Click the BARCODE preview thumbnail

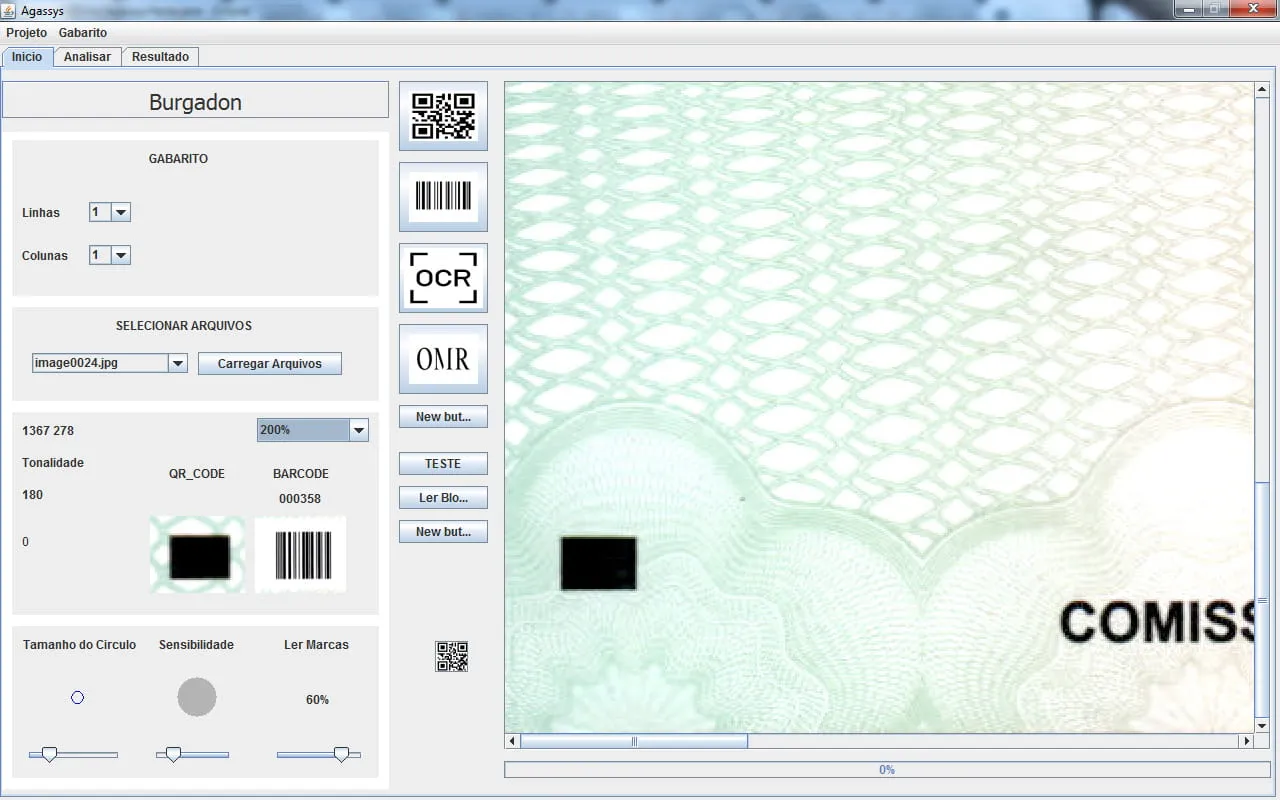301,555
